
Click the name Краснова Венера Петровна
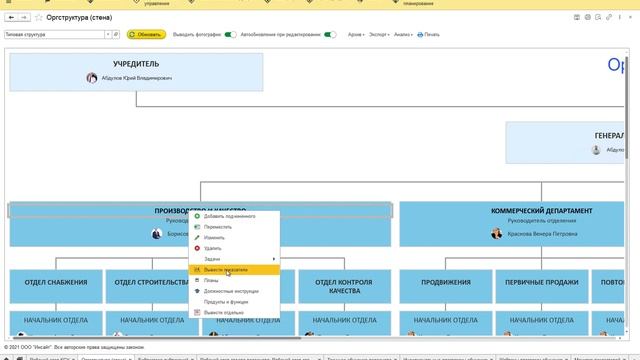click(542, 234)
